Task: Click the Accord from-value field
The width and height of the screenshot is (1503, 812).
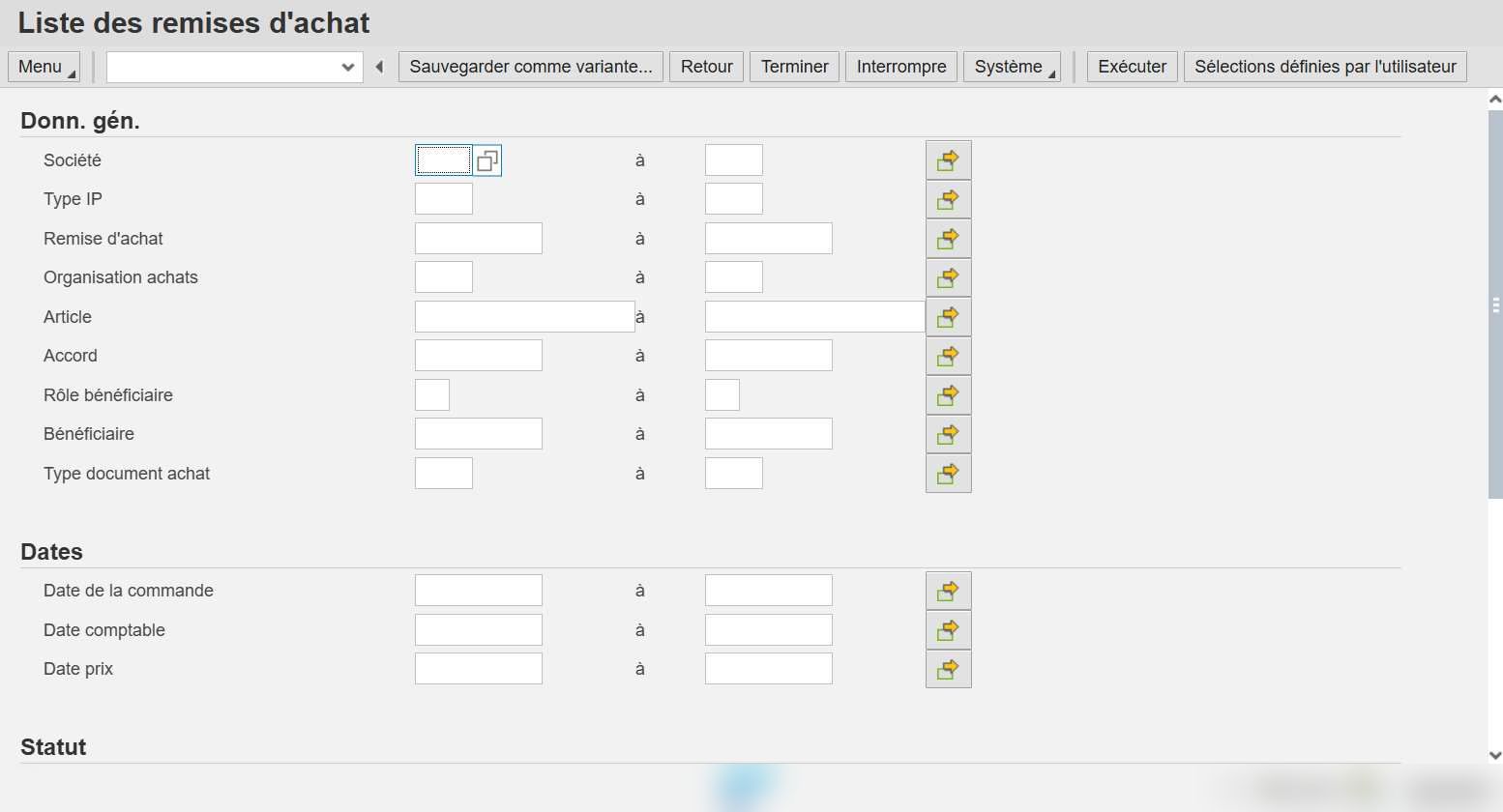Action: click(x=479, y=356)
